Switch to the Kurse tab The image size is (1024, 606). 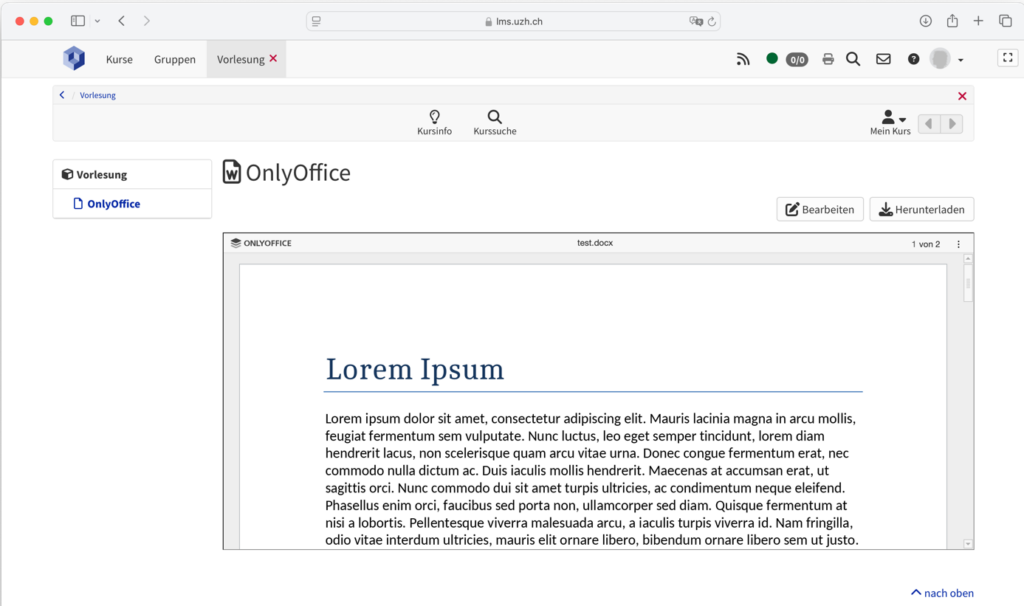coord(119,59)
